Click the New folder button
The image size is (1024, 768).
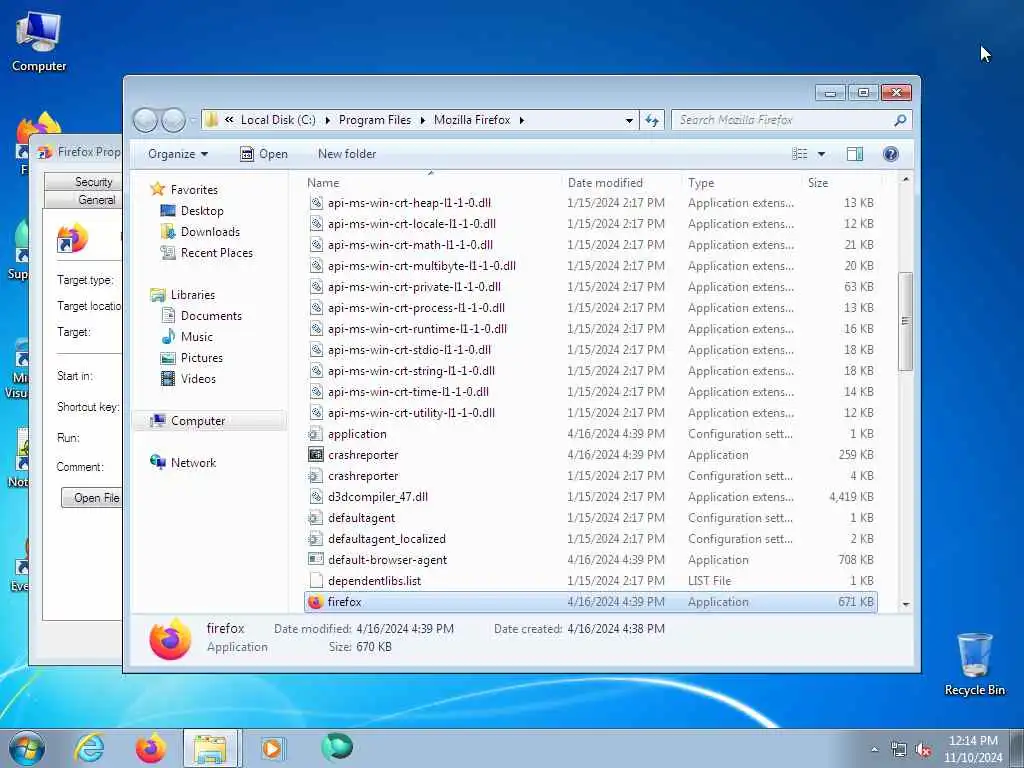pos(347,154)
